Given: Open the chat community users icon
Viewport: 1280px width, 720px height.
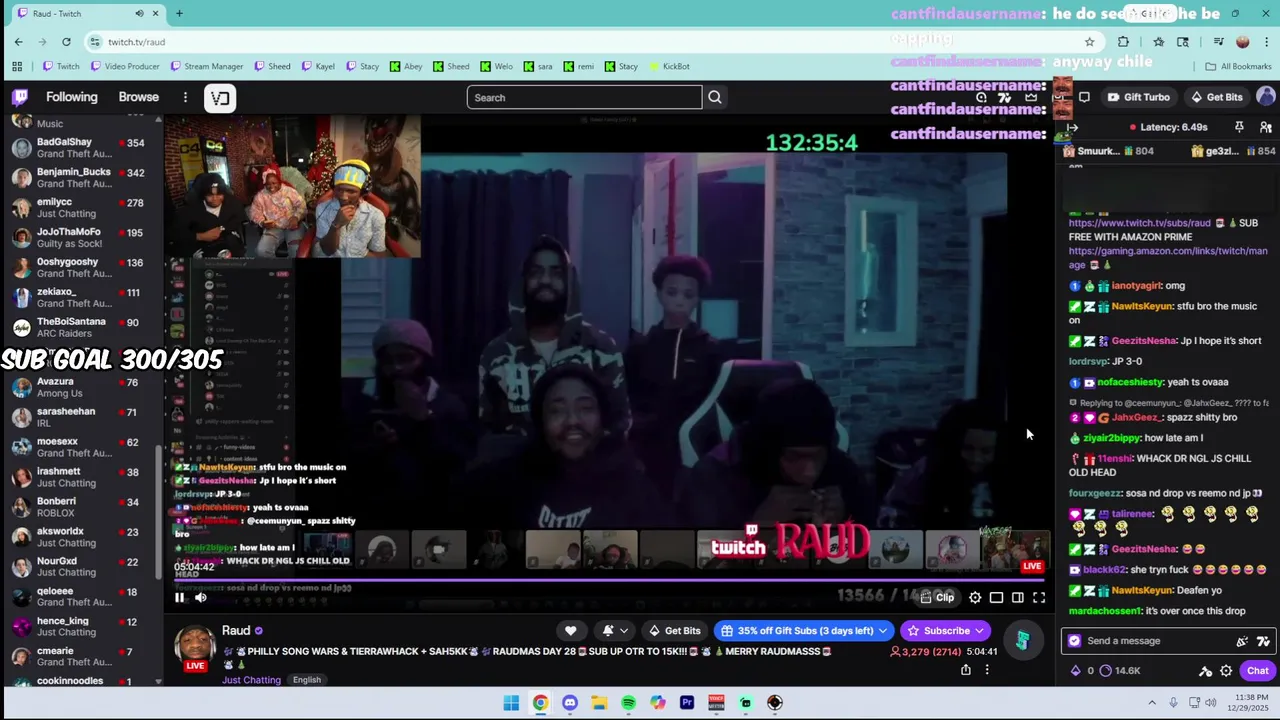Looking at the screenshot, I should coord(1266,128).
